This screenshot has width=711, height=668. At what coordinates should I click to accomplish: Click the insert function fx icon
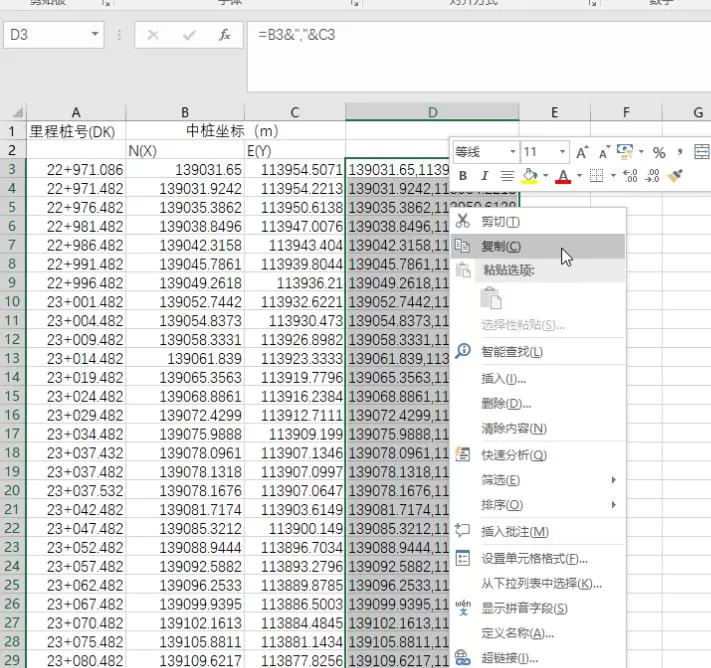[224, 35]
